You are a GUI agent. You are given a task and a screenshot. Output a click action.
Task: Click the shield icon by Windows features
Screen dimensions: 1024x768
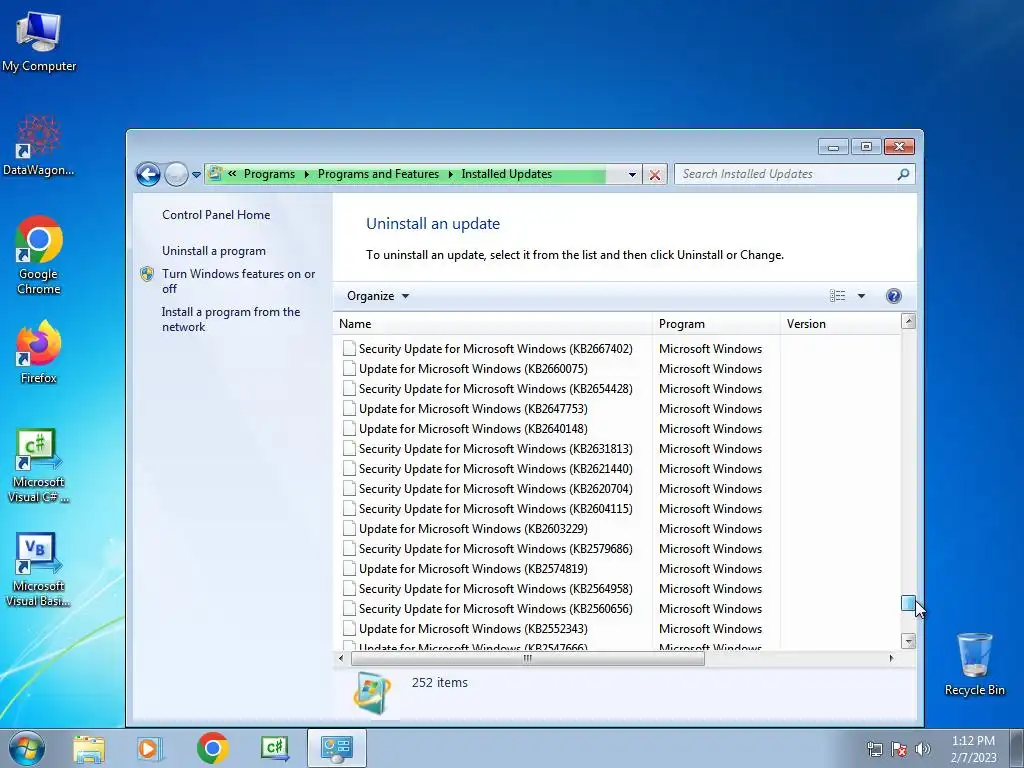147,274
